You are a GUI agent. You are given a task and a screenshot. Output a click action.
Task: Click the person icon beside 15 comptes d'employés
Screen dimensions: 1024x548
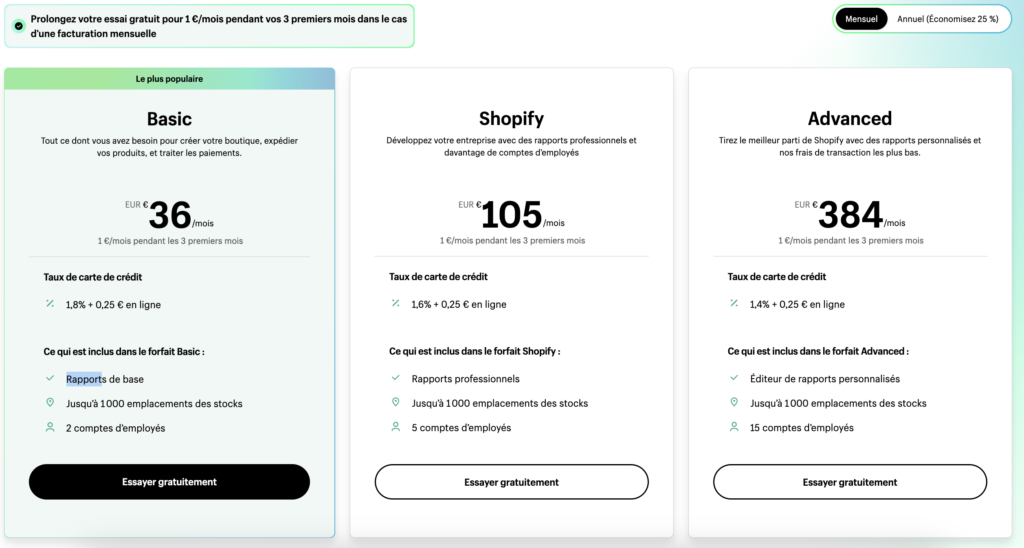pos(734,427)
